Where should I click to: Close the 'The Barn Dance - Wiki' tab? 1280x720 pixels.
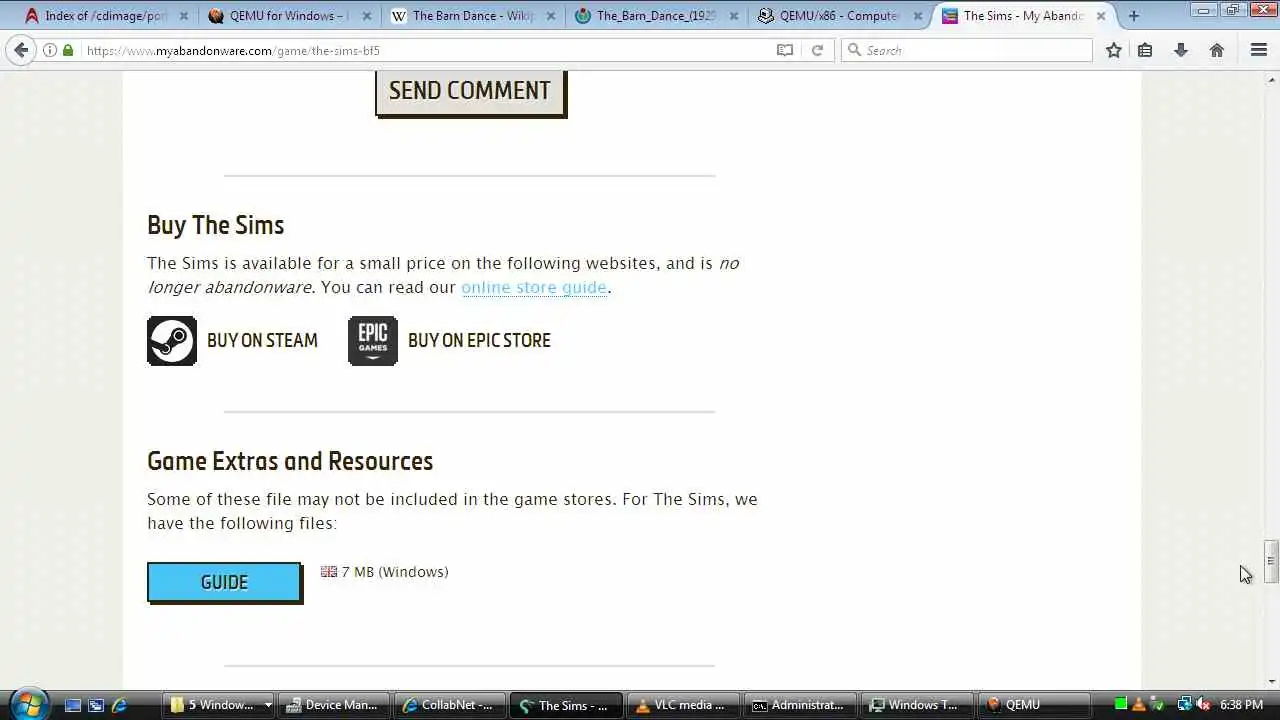(551, 16)
